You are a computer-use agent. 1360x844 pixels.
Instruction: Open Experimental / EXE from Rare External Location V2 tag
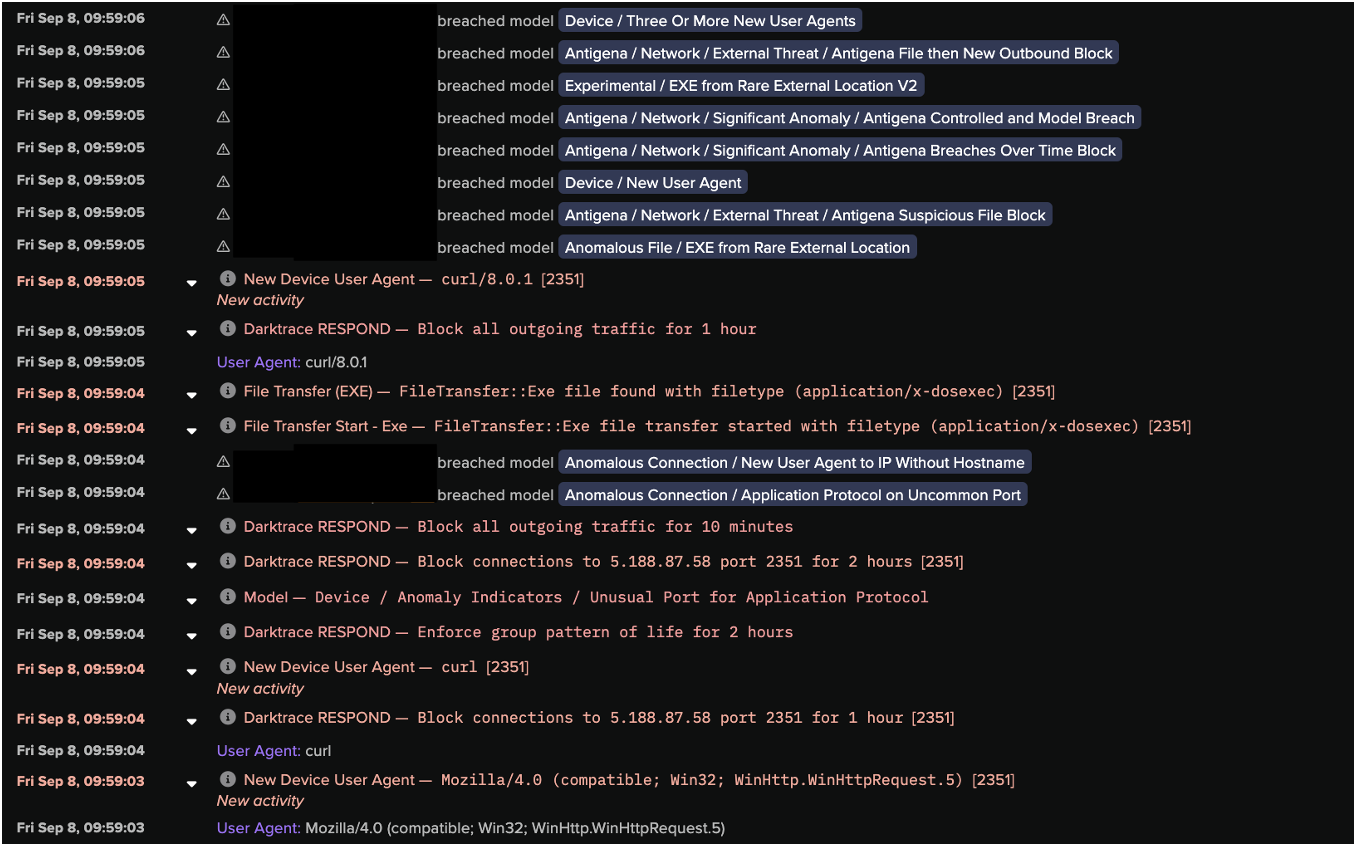pyautogui.click(x=741, y=86)
